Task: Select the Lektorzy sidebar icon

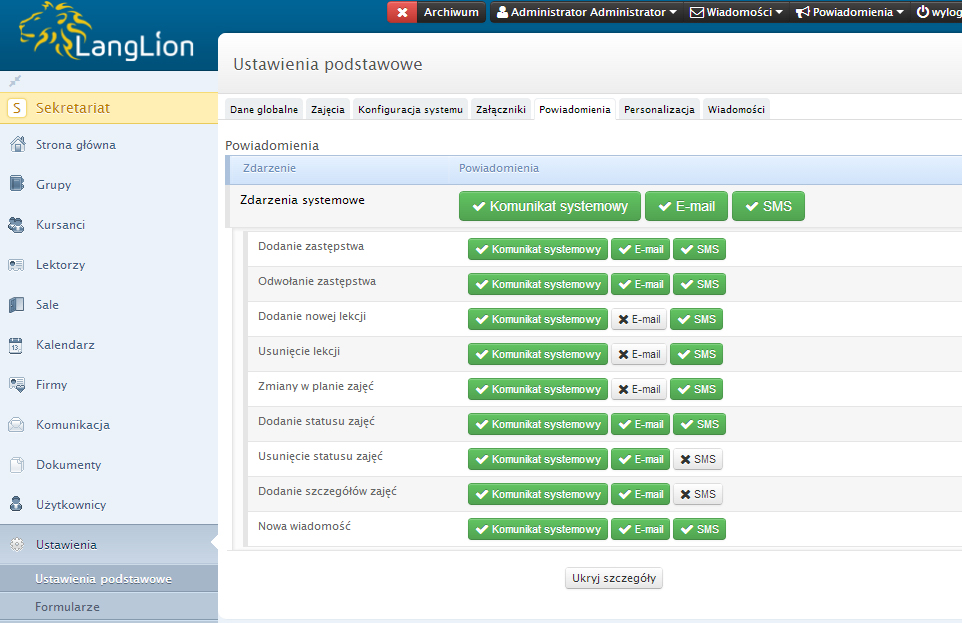Action: tap(17, 265)
